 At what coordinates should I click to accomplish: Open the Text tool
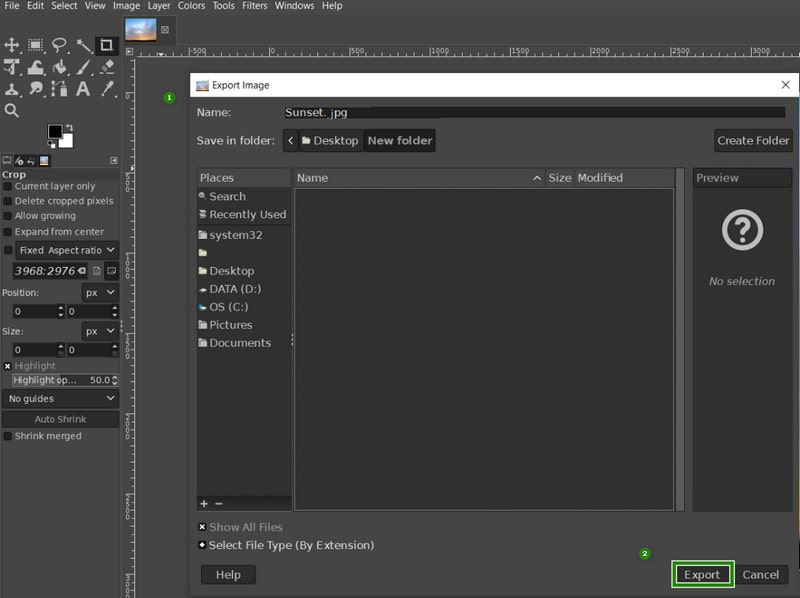[x=84, y=89]
